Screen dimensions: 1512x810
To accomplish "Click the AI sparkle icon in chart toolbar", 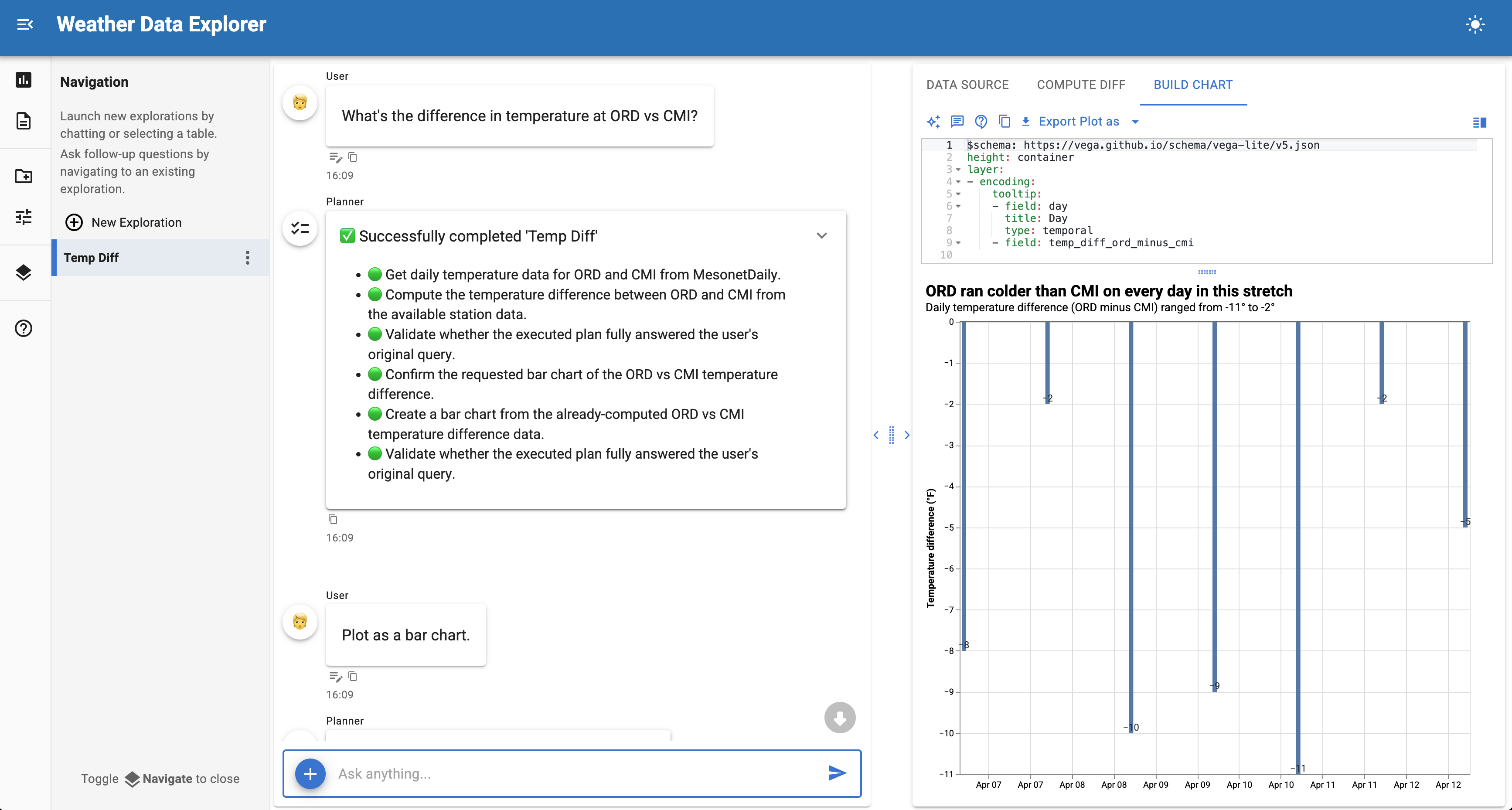I will (933, 122).
